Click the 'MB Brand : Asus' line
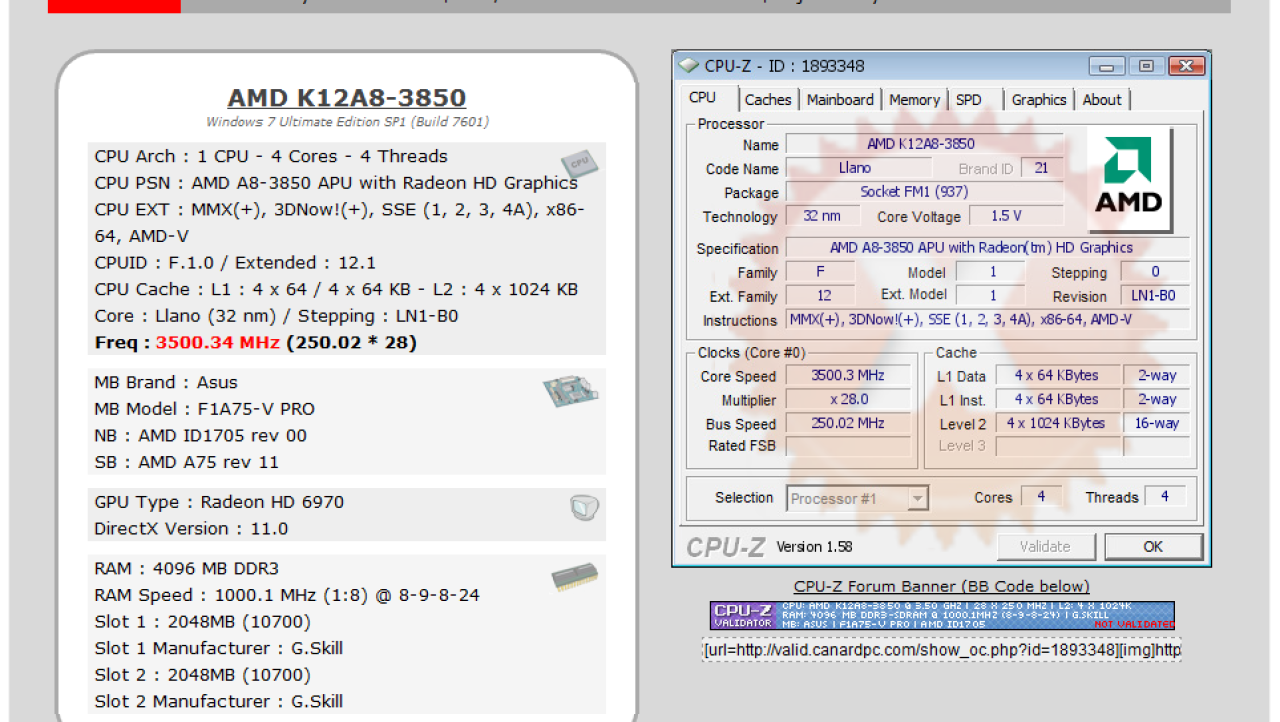The width and height of the screenshot is (1280, 722). (166, 382)
